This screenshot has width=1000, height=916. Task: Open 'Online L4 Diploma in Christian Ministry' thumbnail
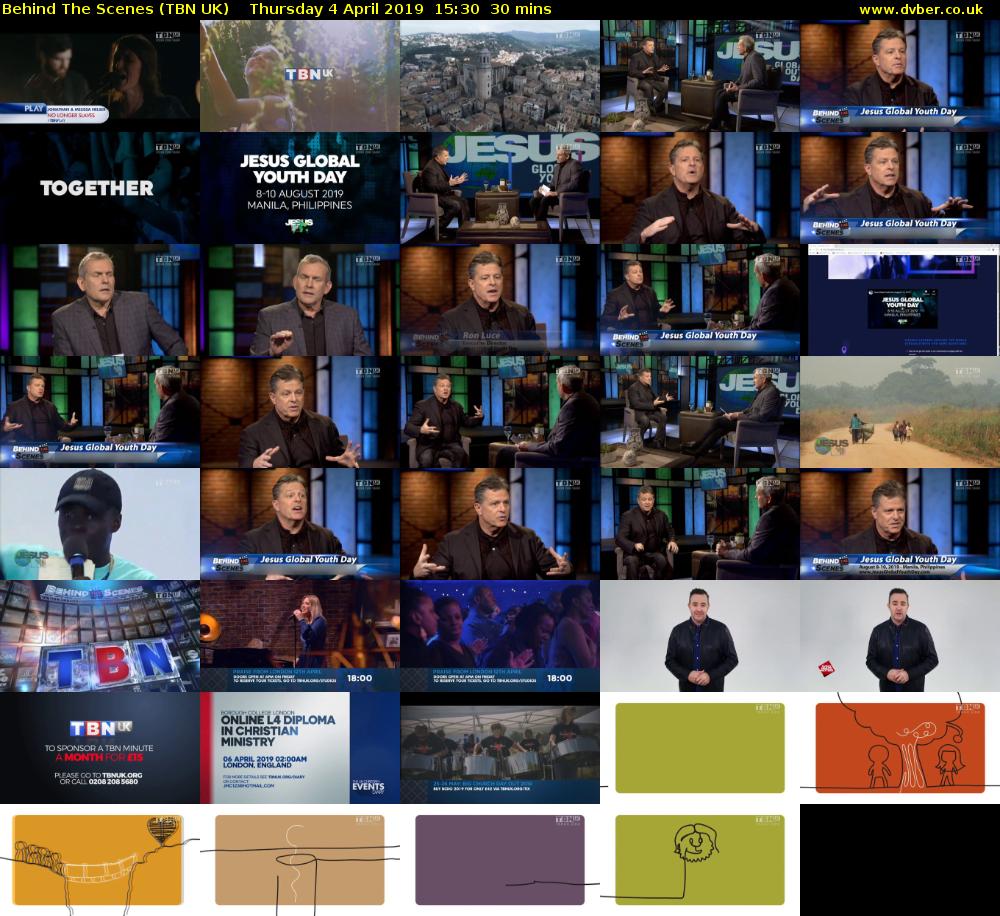pyautogui.click(x=300, y=748)
